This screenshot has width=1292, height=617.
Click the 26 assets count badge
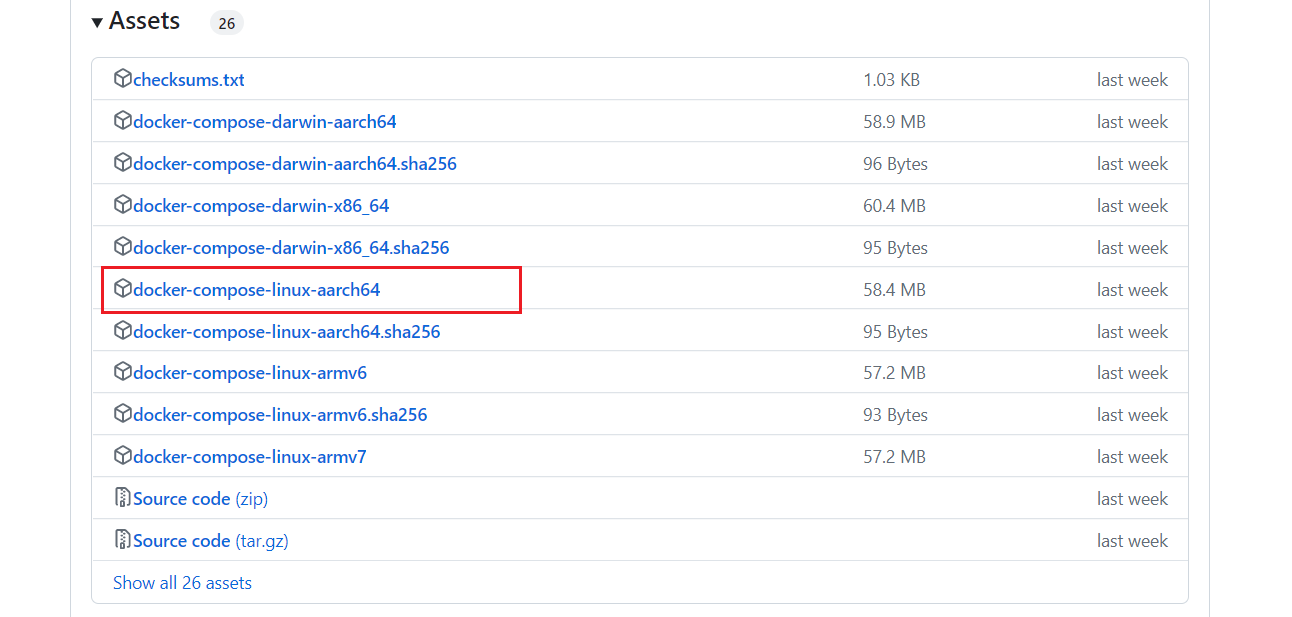click(227, 22)
